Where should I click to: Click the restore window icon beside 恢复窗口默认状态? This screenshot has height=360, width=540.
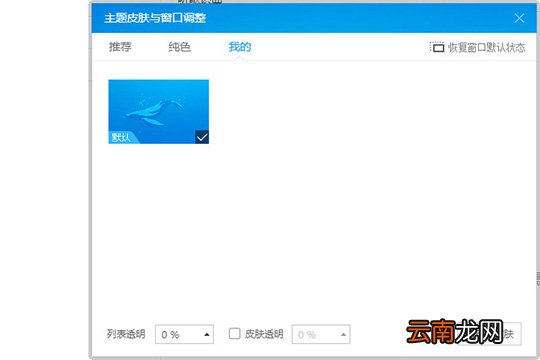tap(437, 47)
